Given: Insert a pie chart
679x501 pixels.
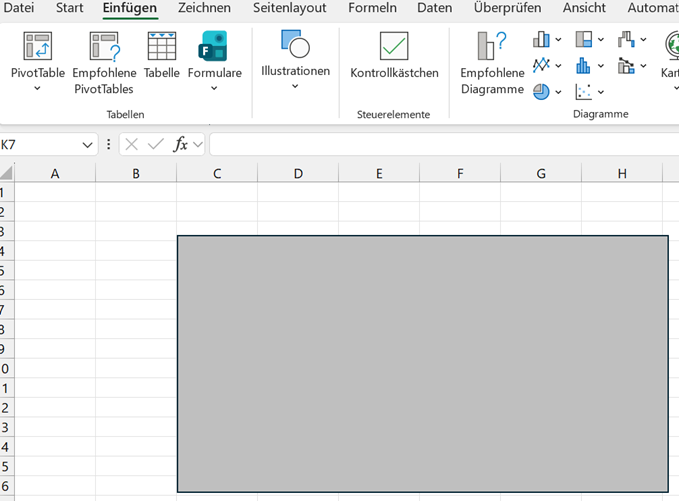Looking at the screenshot, I should [542, 91].
